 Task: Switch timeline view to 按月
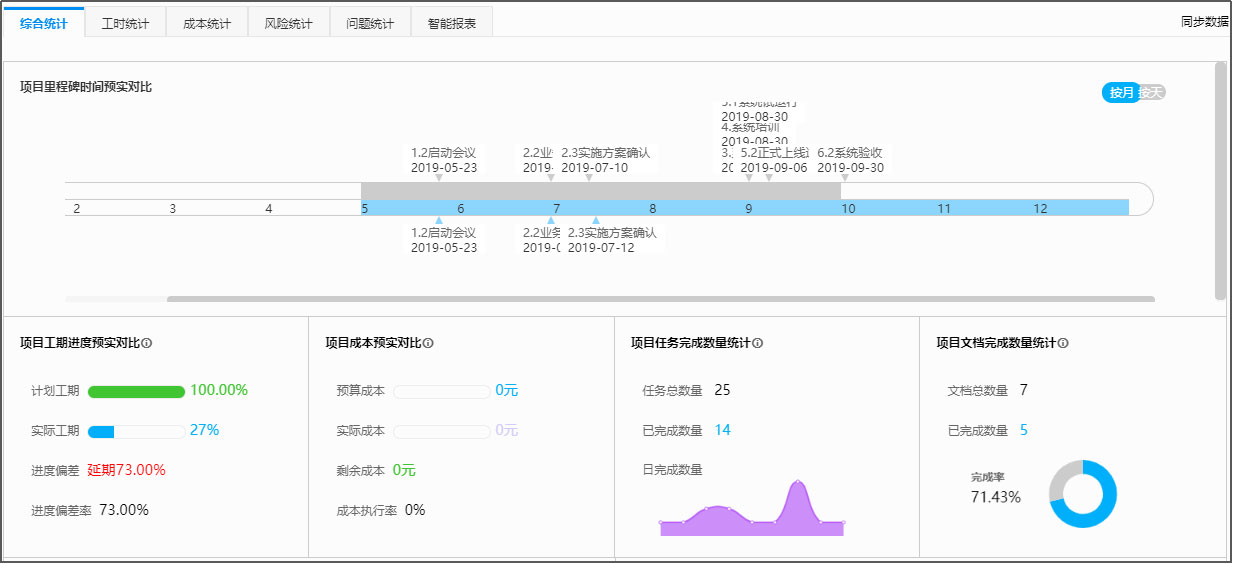(1121, 93)
